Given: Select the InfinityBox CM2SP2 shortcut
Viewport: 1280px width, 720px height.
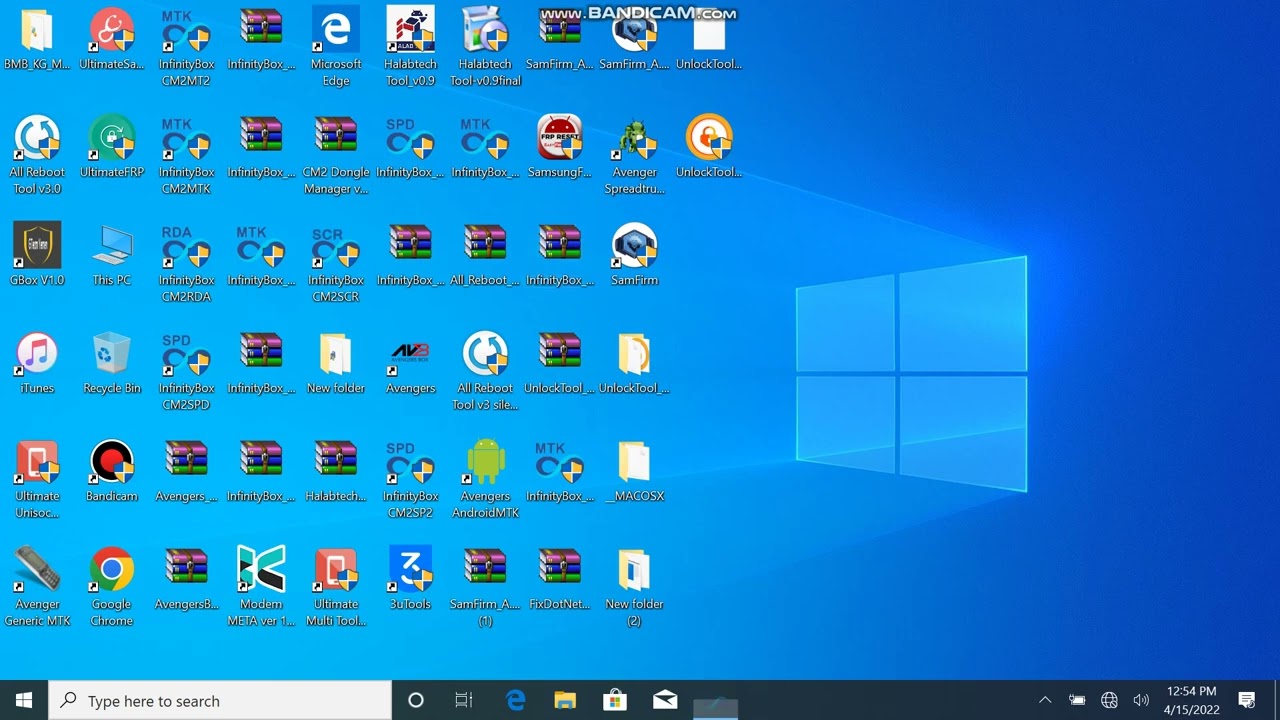Looking at the screenshot, I should point(410,462).
